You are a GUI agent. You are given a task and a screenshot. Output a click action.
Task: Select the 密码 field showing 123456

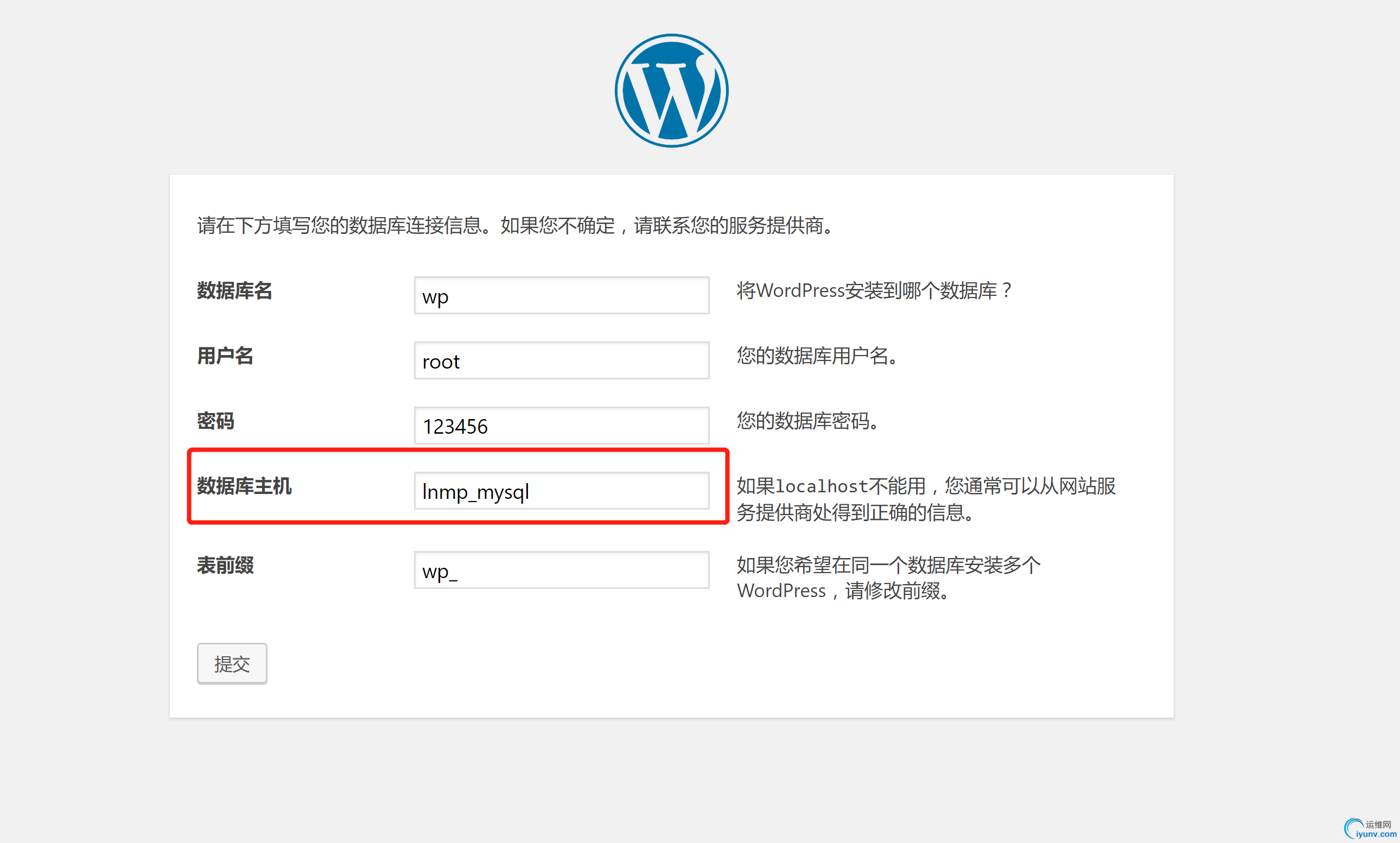562,426
